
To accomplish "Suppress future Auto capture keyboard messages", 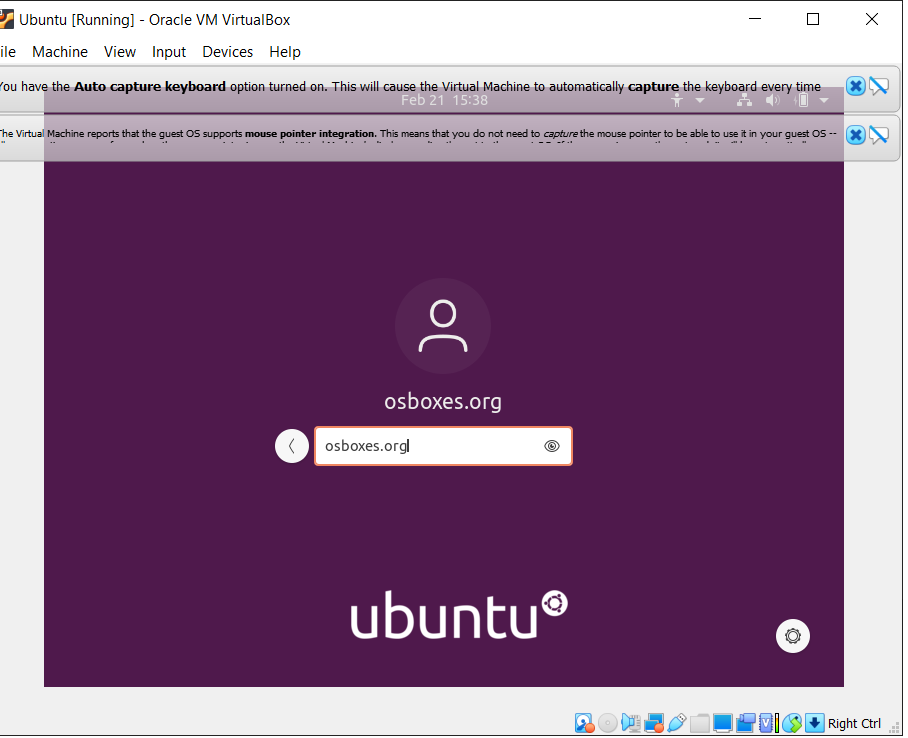I will pyautogui.click(x=878, y=86).
